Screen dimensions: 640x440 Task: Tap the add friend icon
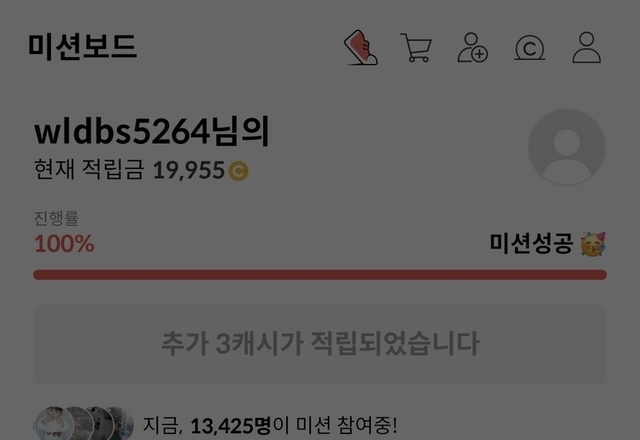pos(472,48)
